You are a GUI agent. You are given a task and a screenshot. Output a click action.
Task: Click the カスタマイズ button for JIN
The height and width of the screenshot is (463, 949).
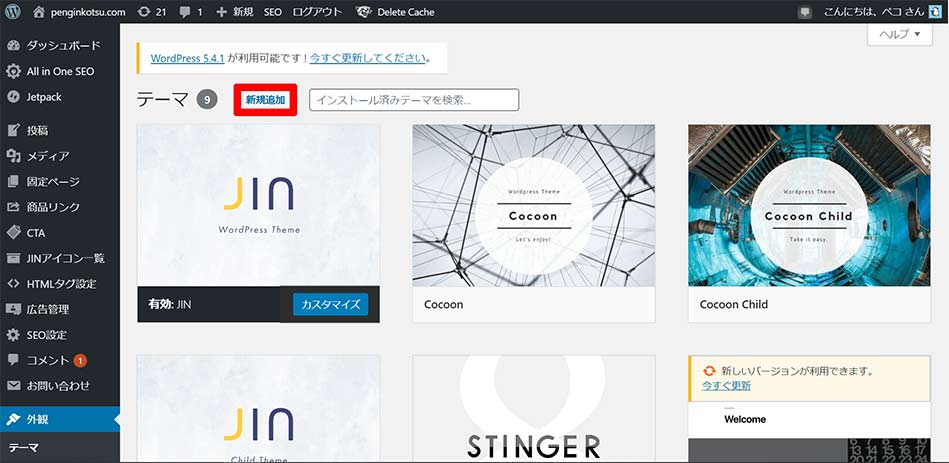pos(330,304)
